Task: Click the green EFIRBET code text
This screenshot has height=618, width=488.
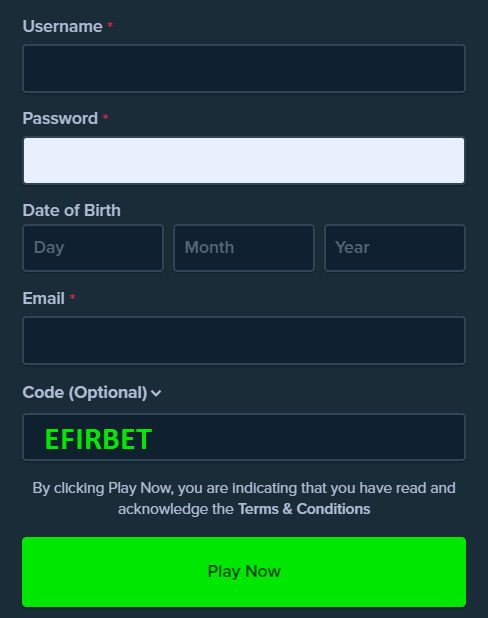Action: (98, 439)
